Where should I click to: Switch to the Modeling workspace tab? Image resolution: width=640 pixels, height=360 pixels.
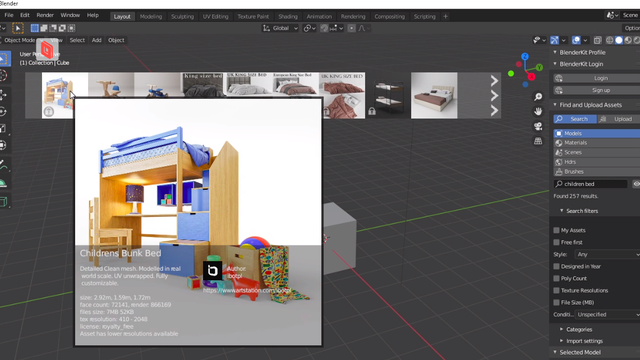151,16
